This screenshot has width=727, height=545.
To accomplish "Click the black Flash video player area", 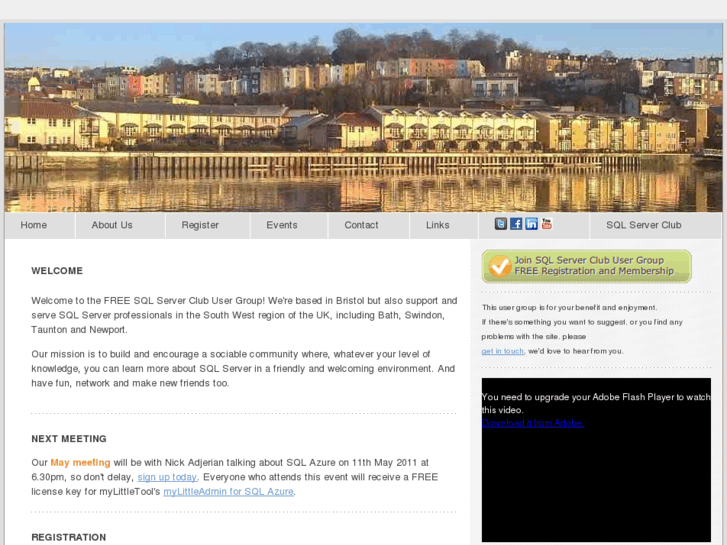I will pyautogui.click(x=596, y=460).
